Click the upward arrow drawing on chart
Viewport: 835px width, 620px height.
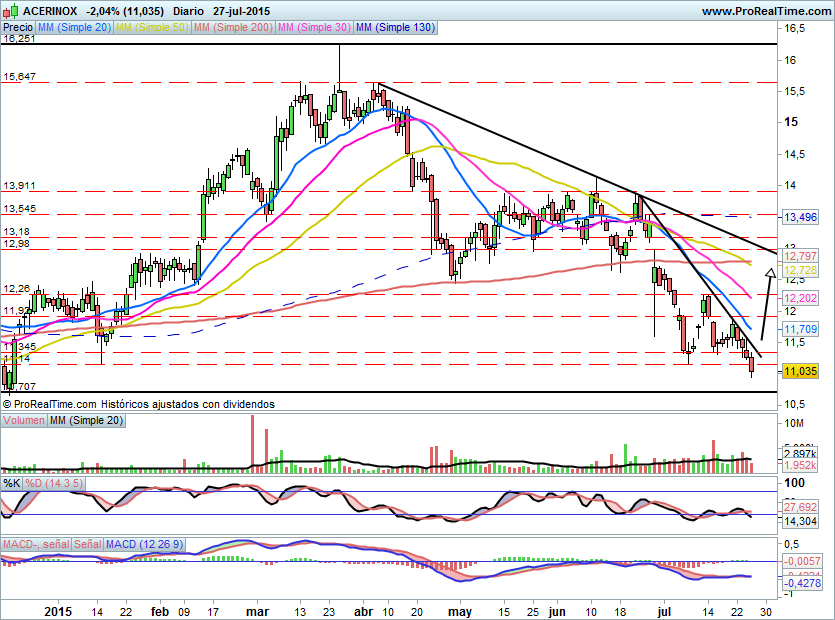coord(766,304)
